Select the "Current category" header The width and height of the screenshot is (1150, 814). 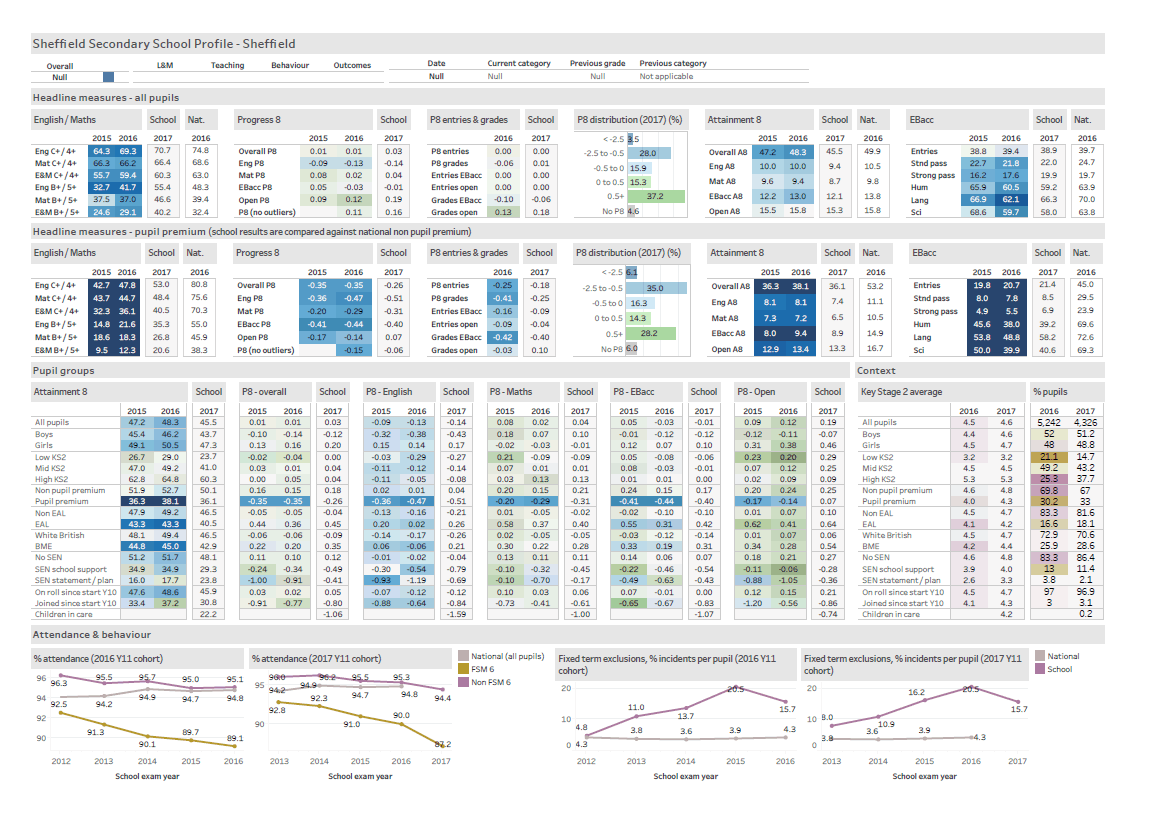point(519,63)
